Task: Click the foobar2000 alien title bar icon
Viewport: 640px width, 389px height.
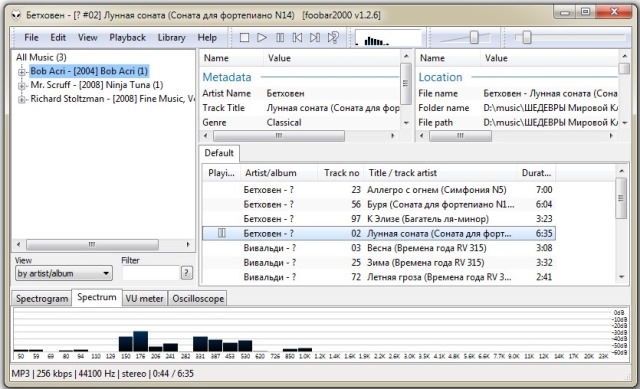Action: [x=16, y=15]
